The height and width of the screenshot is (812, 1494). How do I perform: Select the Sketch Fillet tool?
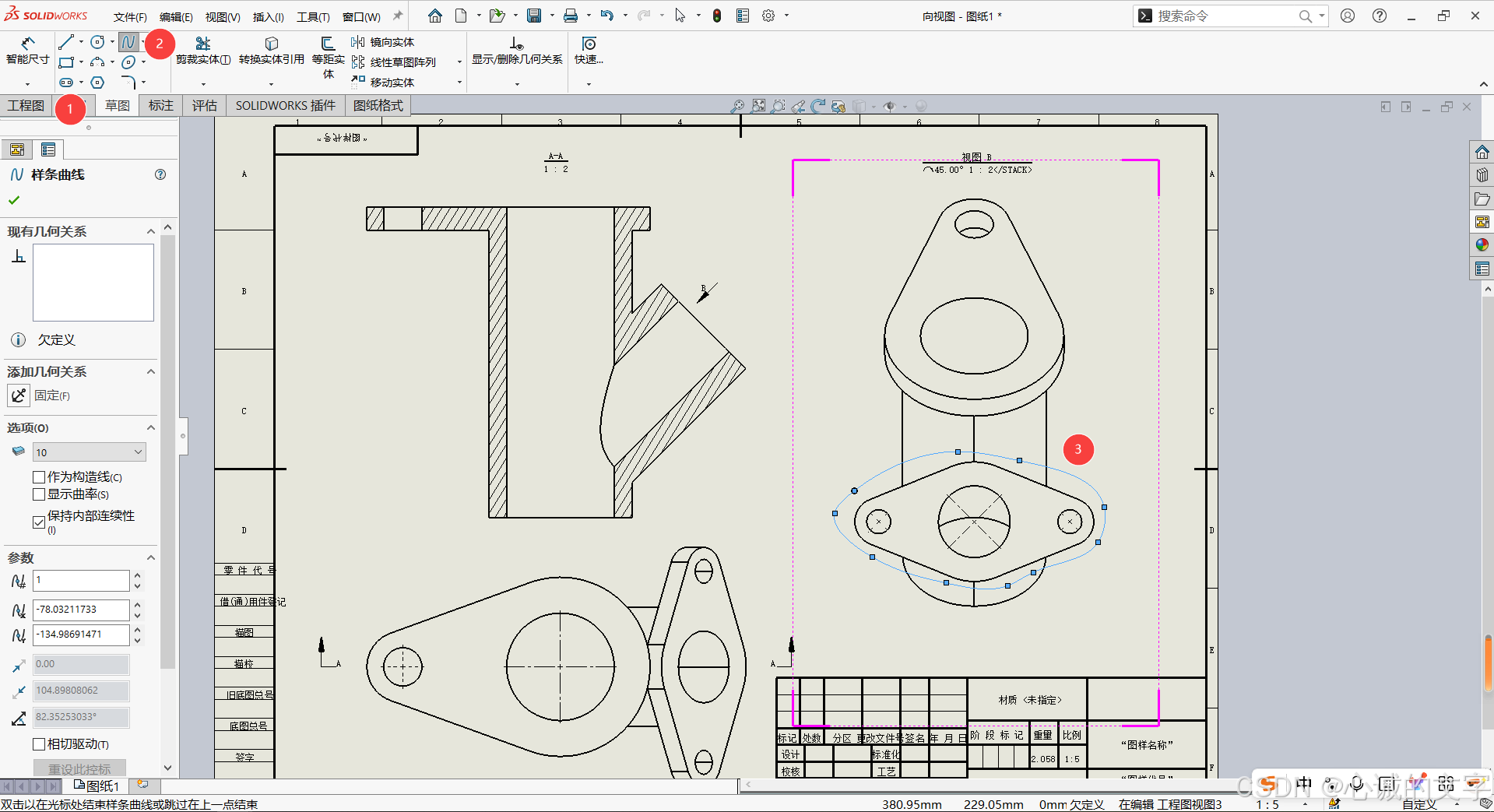(x=128, y=83)
